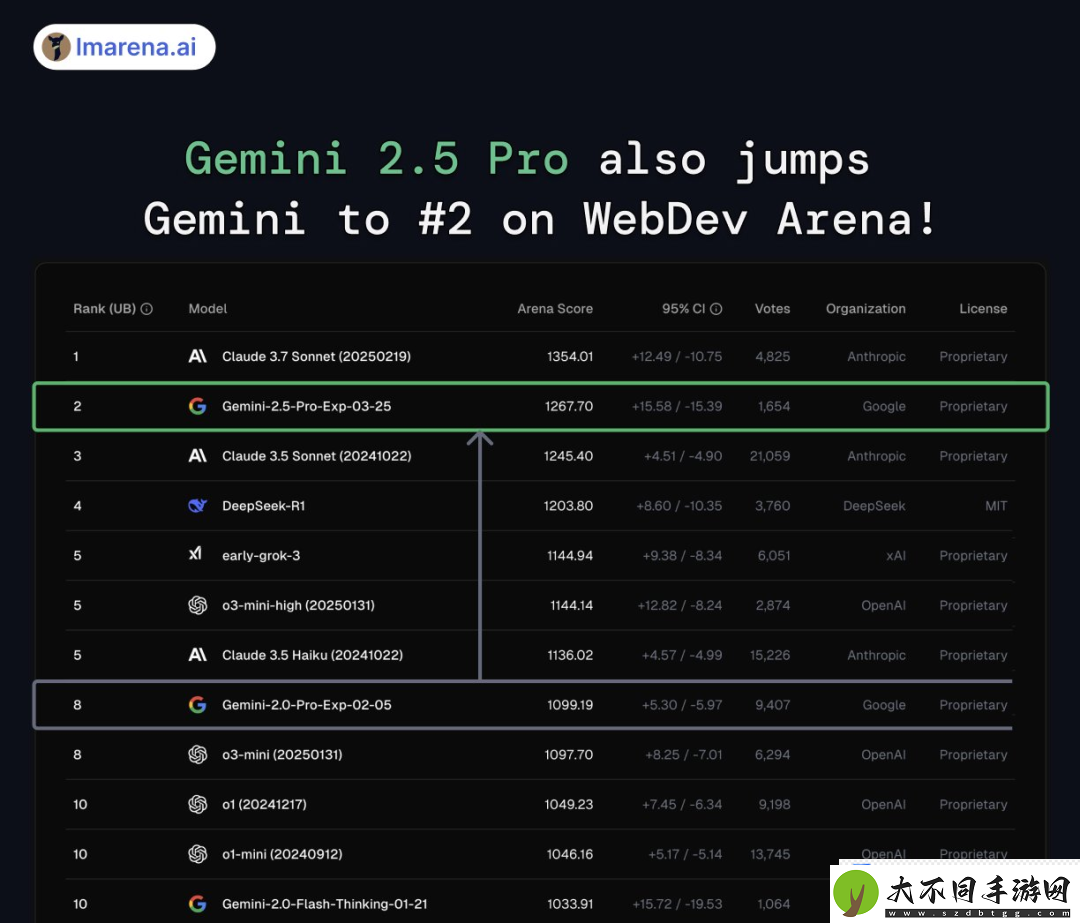The image size is (1080, 923).
Task: Select model name Claude 3.5 Haiku (20241022)
Action: (313, 655)
